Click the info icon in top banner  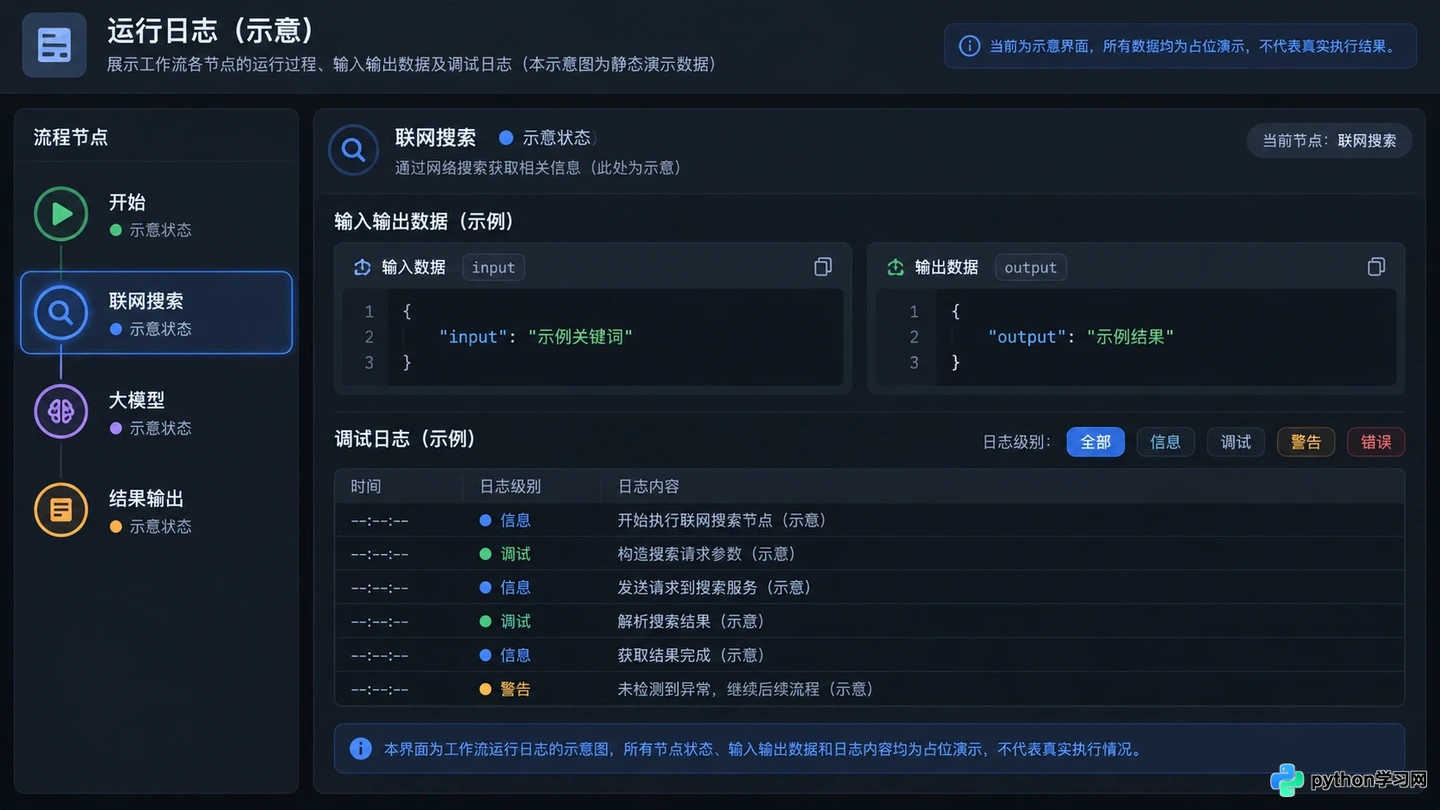969,46
